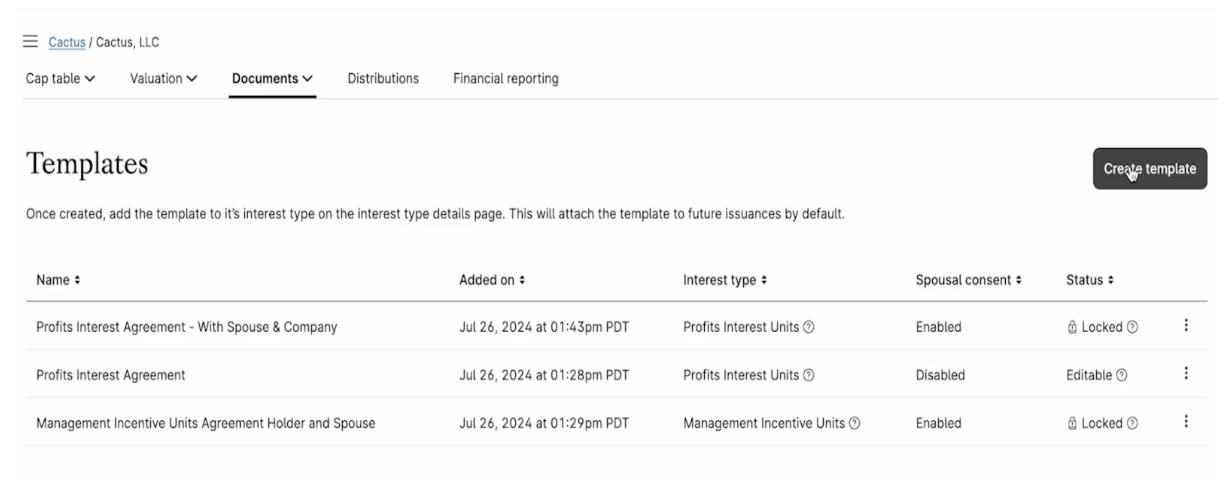Open kebab menu for Profits Interest Agreement

[1185, 374]
